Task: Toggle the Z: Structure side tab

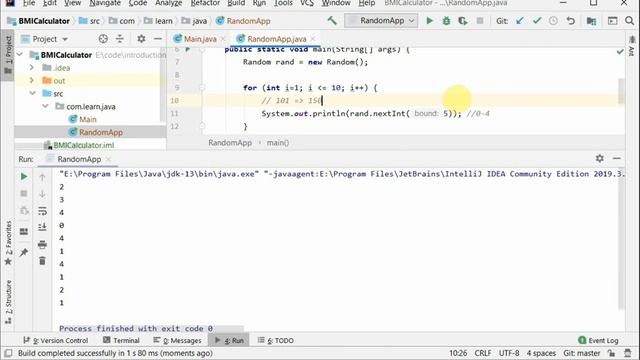Action: (8, 302)
